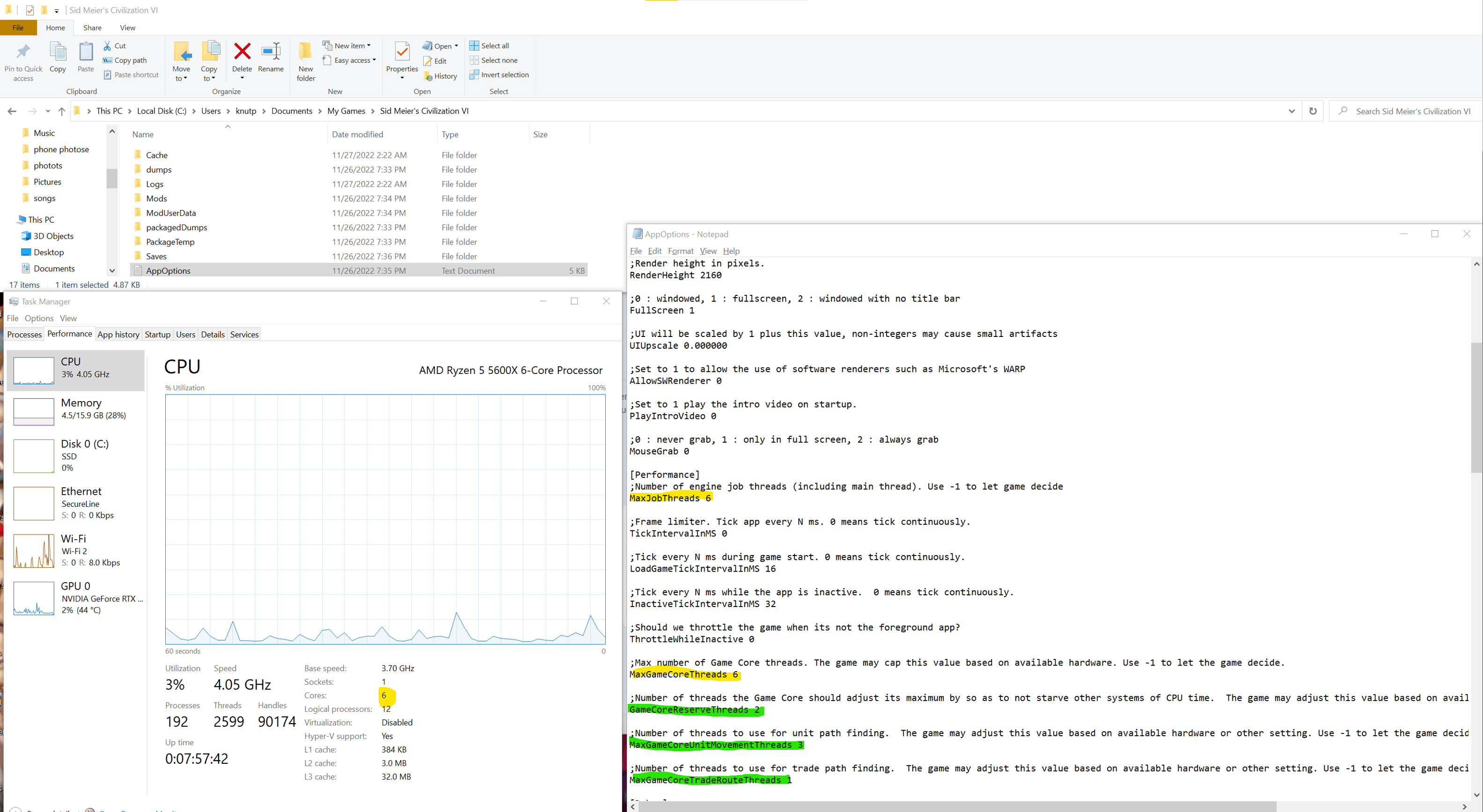Click the Properties checkmark icon
Screen dimensions: 1483x812
(402, 52)
